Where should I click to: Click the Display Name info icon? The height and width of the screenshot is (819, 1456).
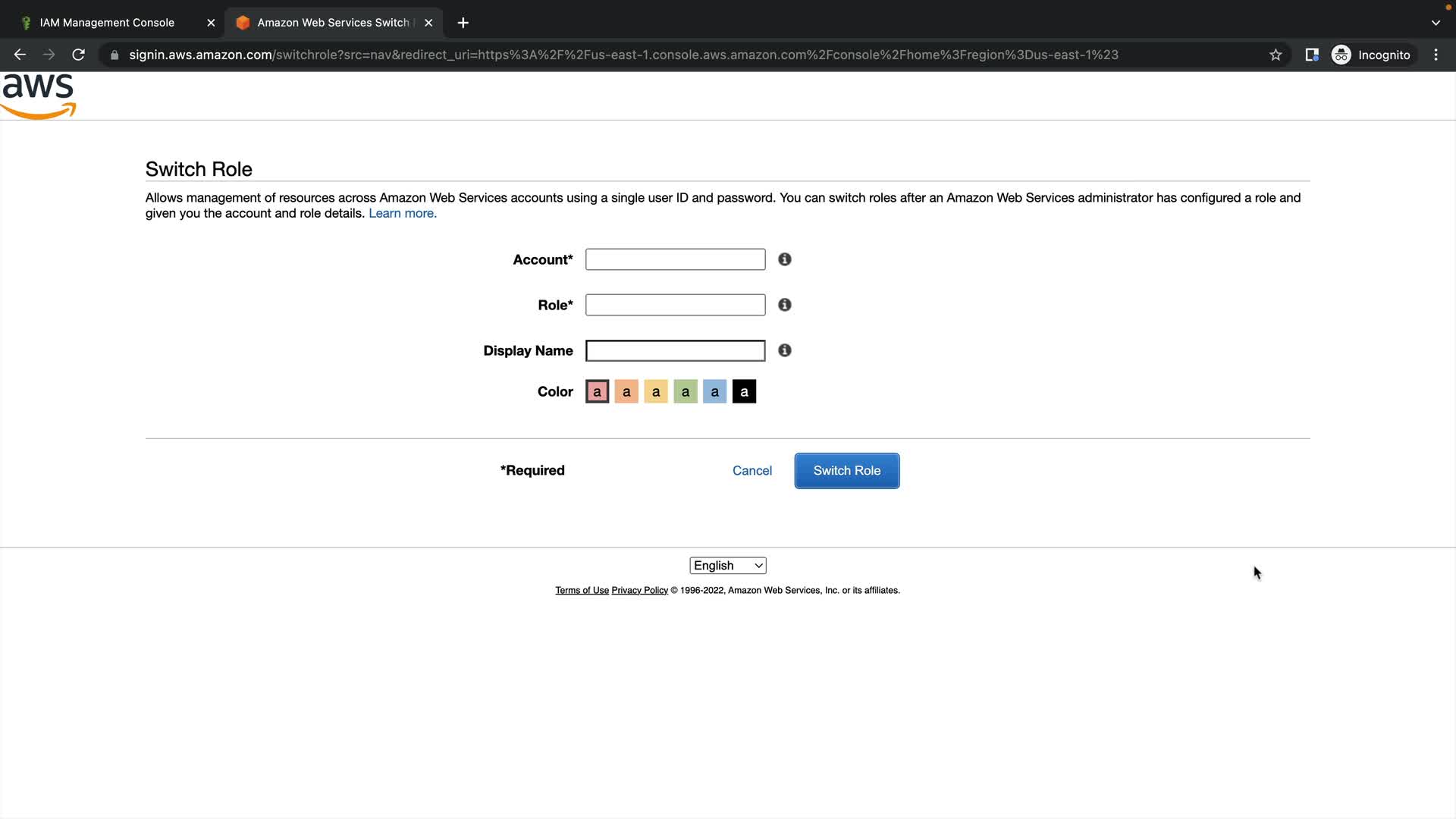coord(785,350)
